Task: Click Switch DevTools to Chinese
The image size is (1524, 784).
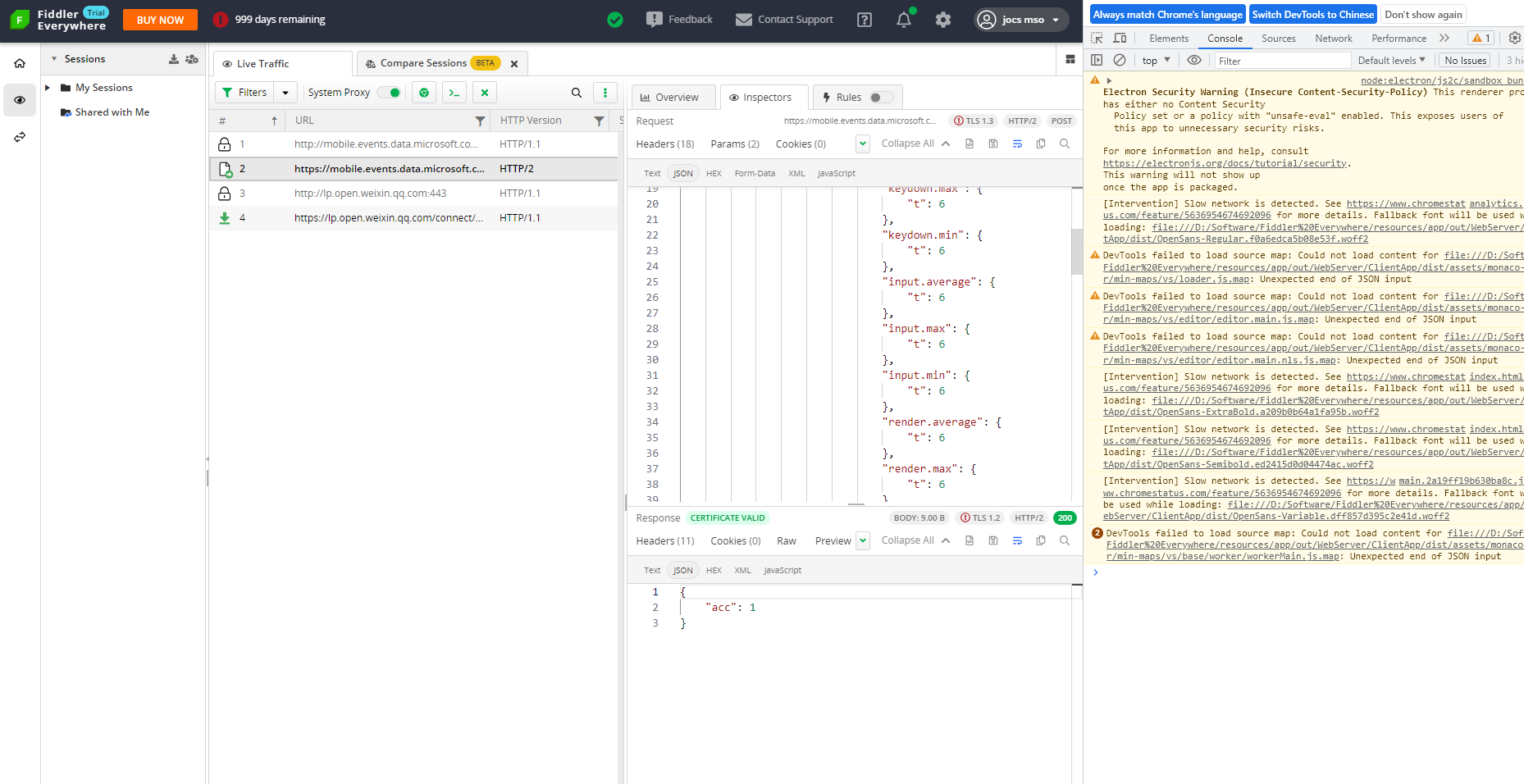Action: tap(1312, 14)
